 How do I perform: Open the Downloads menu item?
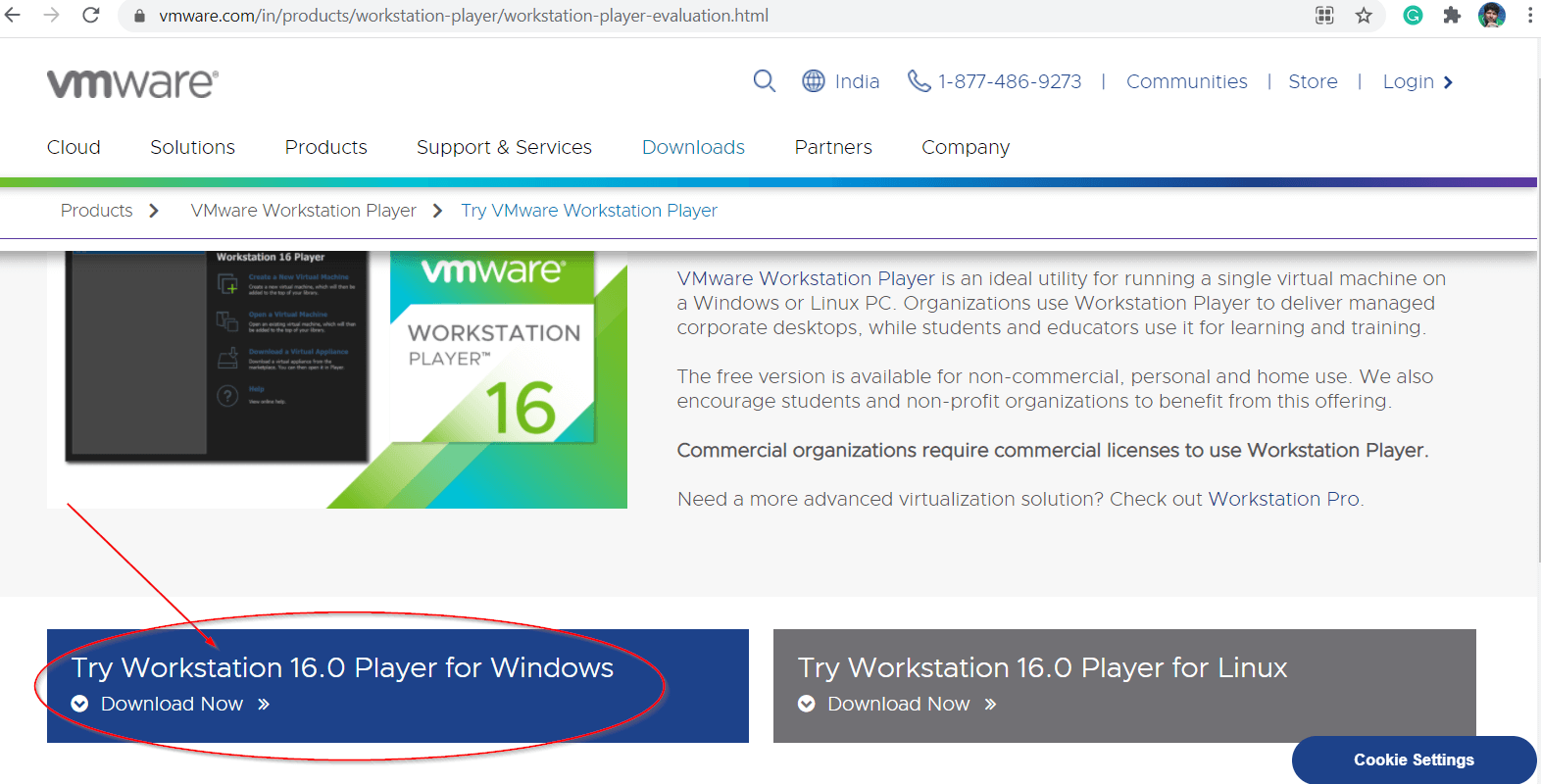click(x=693, y=147)
